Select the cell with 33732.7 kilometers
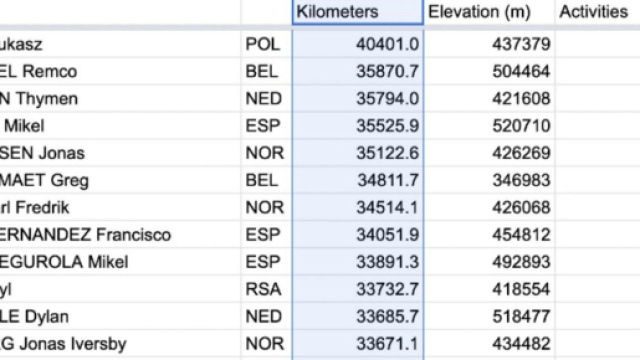The width and height of the screenshot is (640, 360). tap(358, 289)
